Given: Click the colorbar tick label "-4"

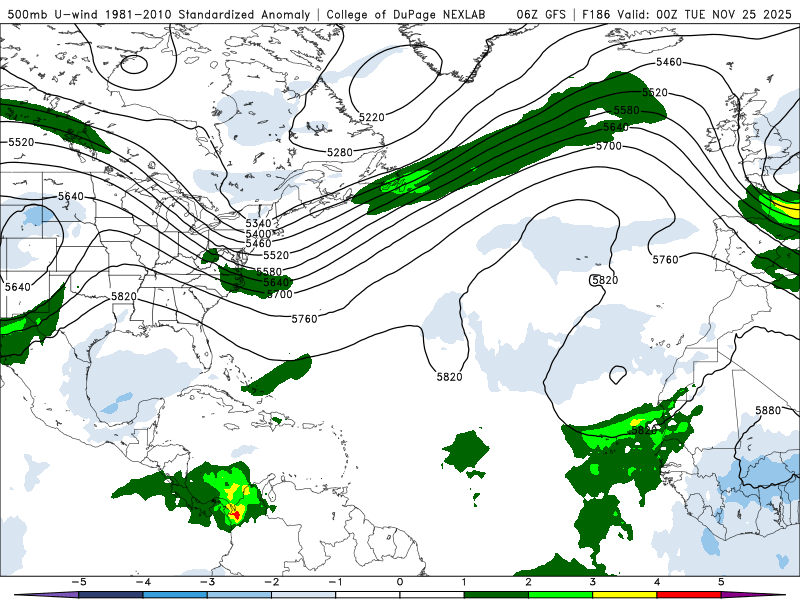Looking at the screenshot, I should tap(143, 582).
